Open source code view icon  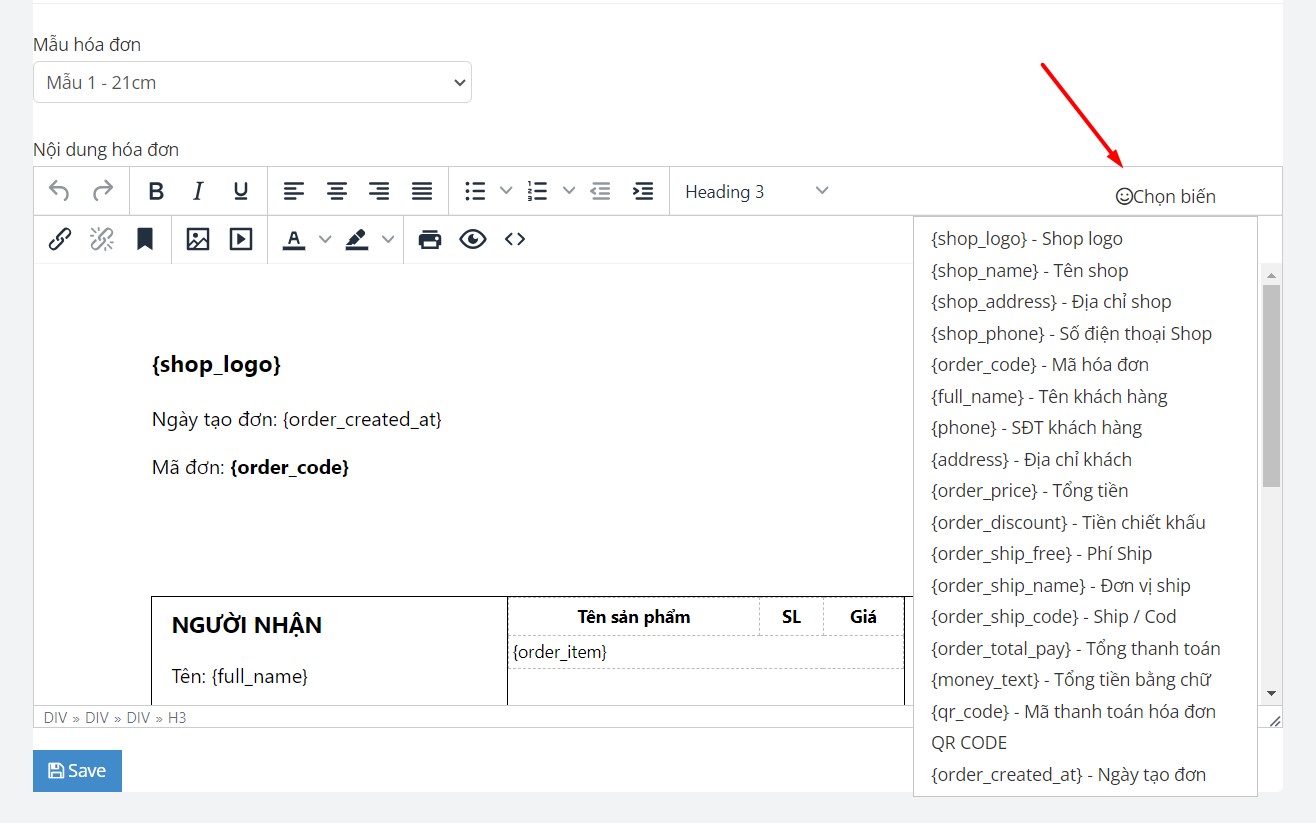click(x=515, y=239)
